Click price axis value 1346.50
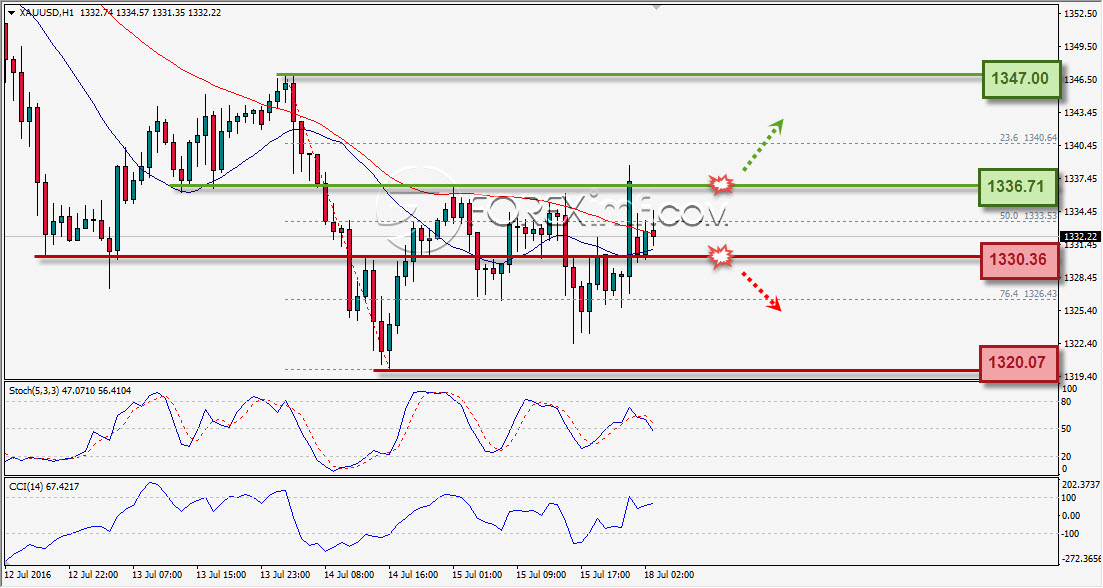1103x588 pixels. [1080, 79]
